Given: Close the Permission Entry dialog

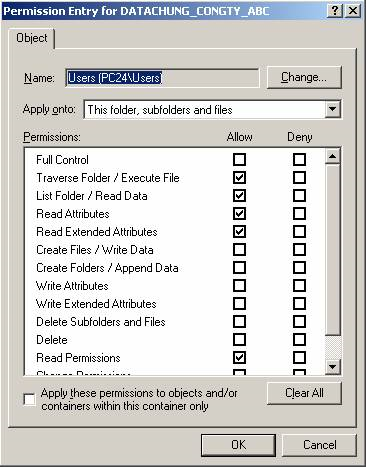Looking at the screenshot, I should [353, 11].
